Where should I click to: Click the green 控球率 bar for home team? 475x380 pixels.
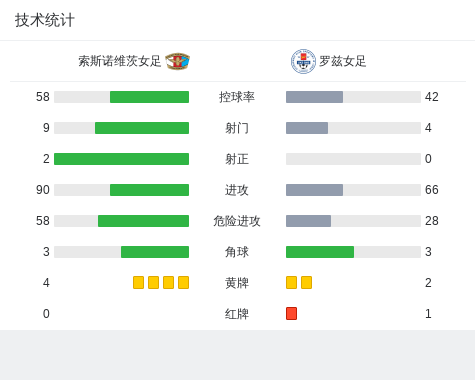click(149, 97)
